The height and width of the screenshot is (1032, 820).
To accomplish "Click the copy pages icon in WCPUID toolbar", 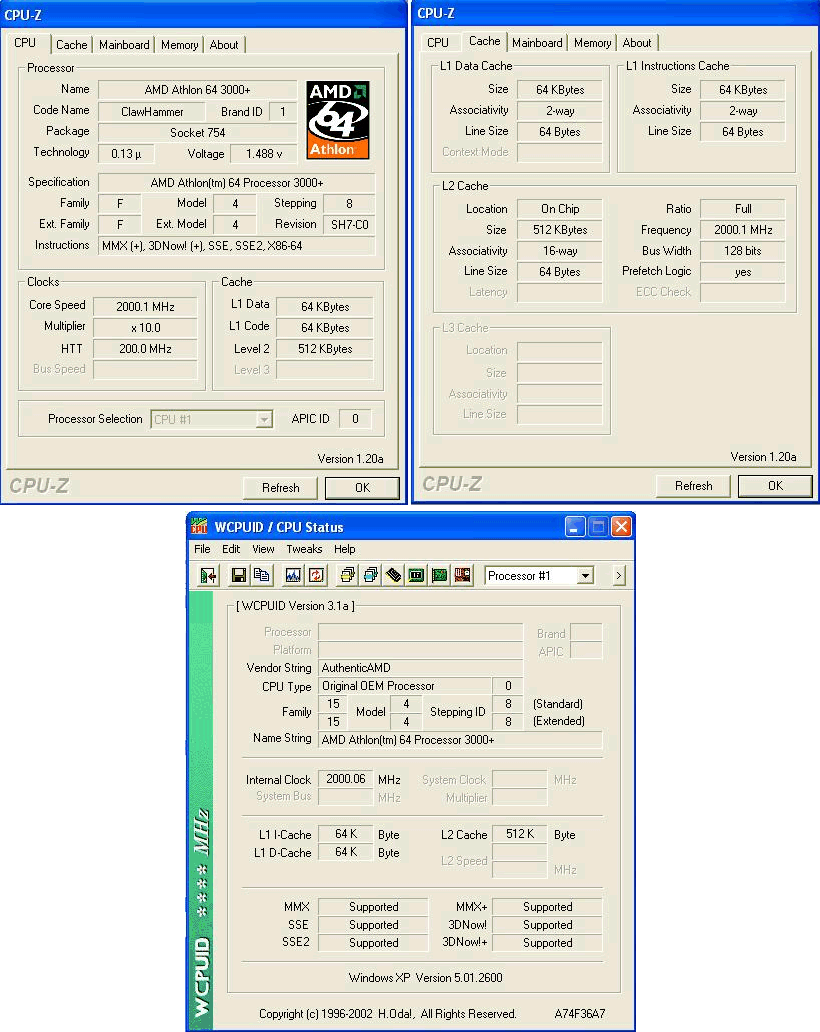I will point(262,576).
